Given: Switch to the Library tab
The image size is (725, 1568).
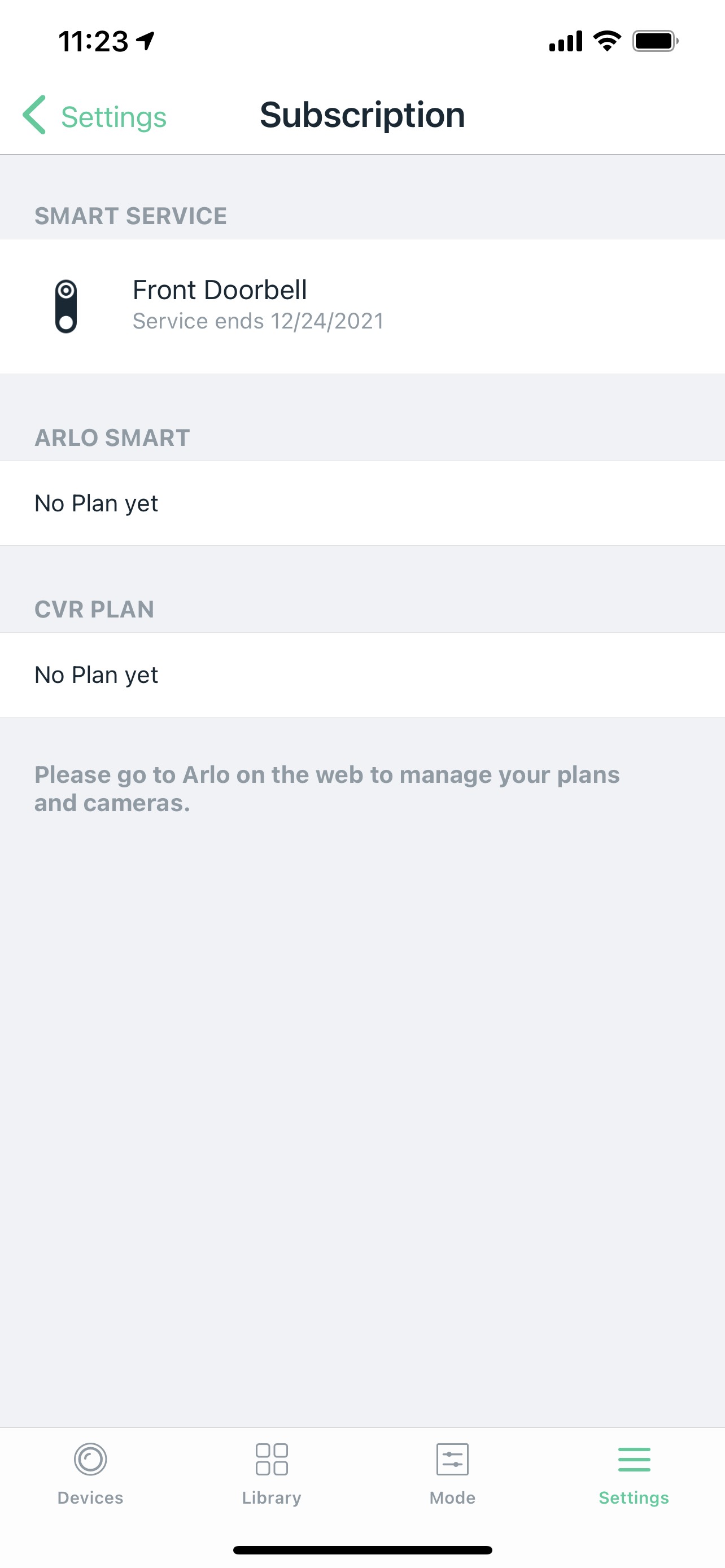Looking at the screenshot, I should pyautogui.click(x=272, y=1497).
